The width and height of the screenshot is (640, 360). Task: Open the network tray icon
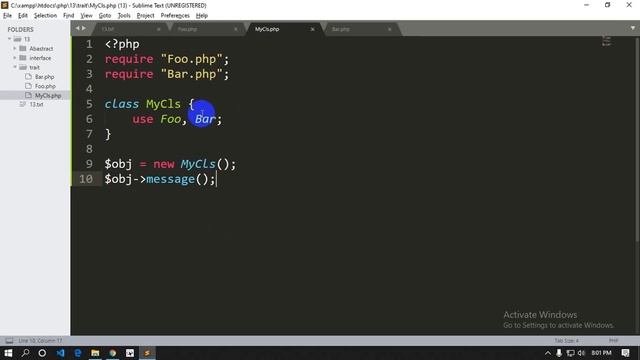pos(570,353)
